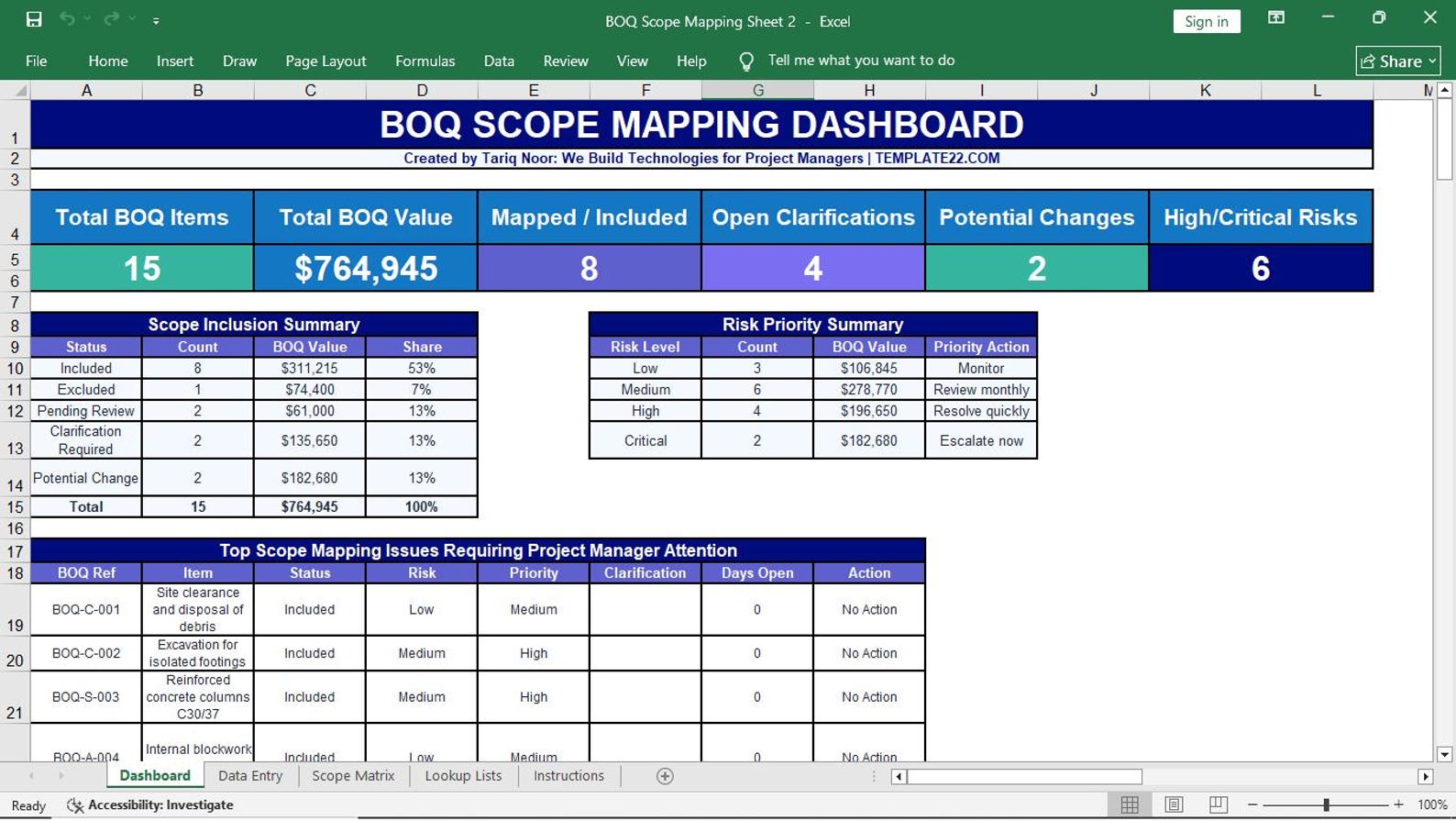Open Ribbon Display Options icon

pos(1276,18)
